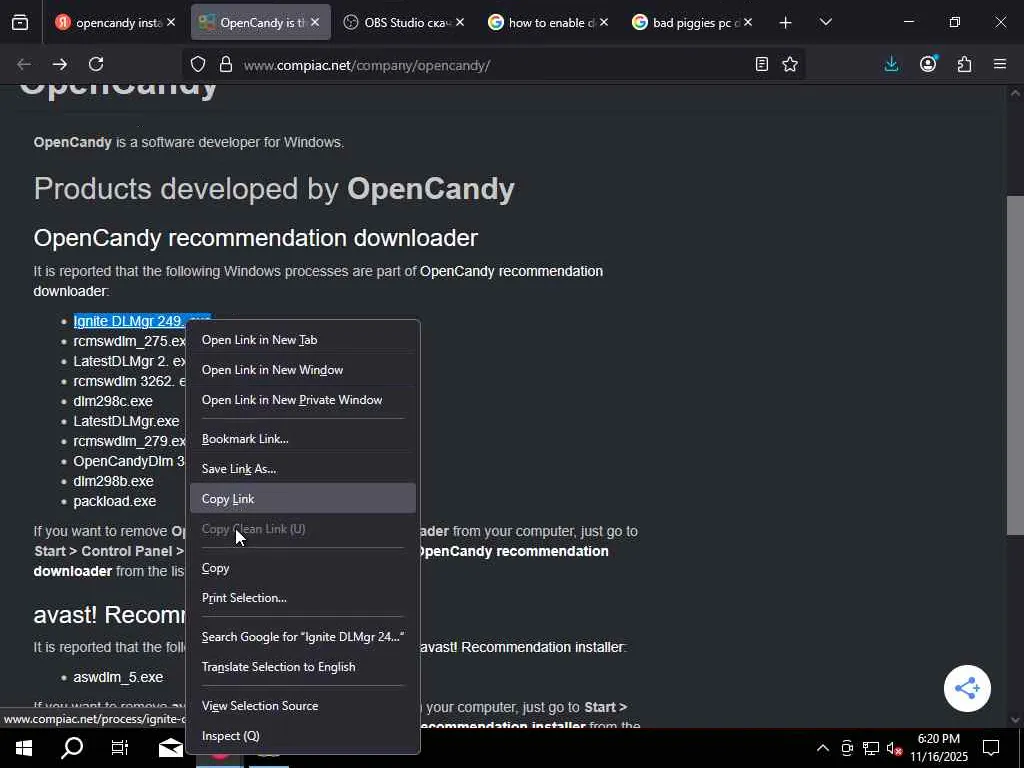Choose Translate Selection to English

[x=302, y=667]
